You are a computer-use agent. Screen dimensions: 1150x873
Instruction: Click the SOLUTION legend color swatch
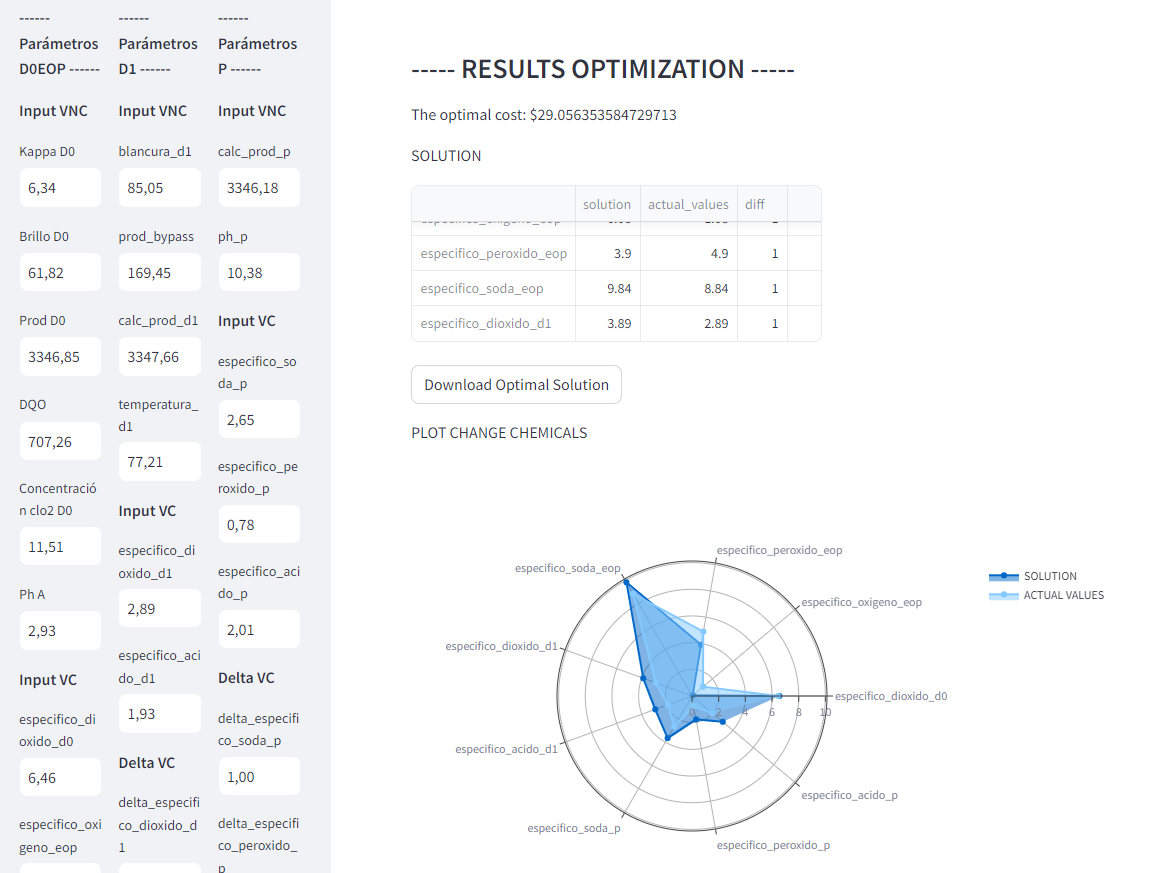[x=1004, y=576]
